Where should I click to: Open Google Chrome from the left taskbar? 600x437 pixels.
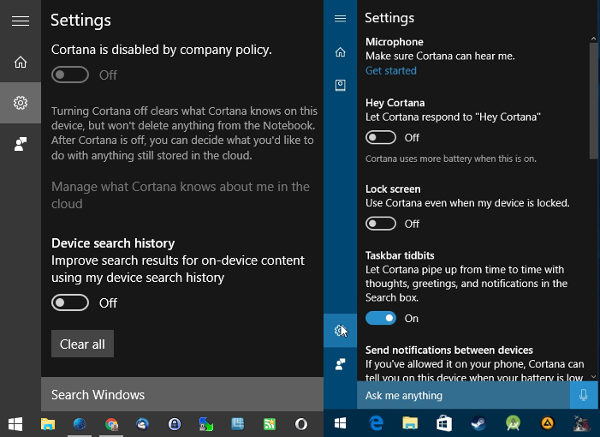click(111, 424)
